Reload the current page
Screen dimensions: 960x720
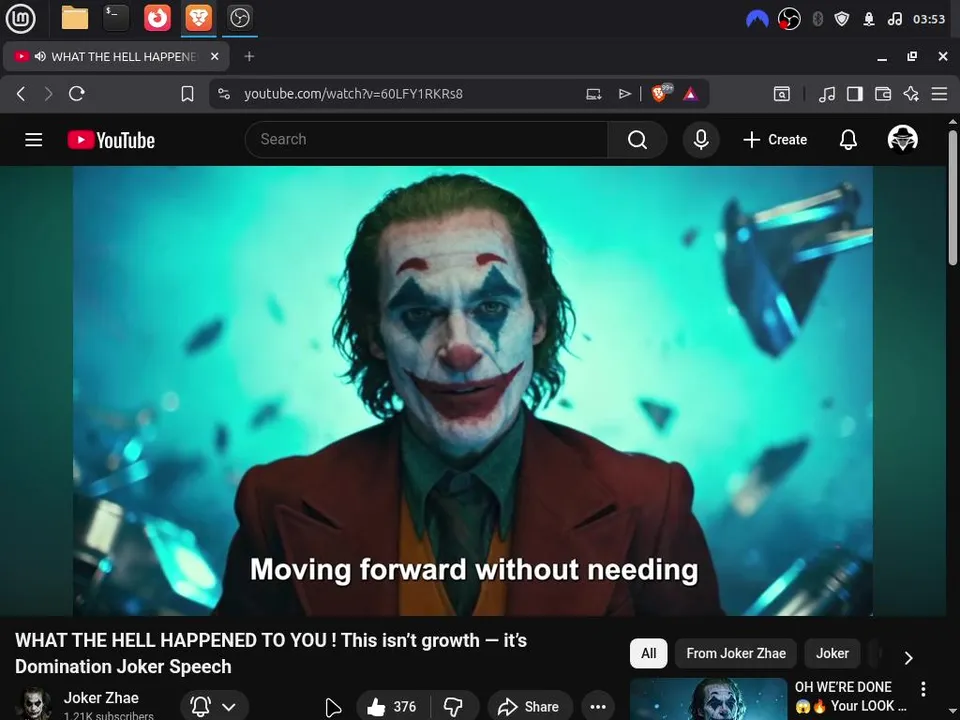coord(77,94)
